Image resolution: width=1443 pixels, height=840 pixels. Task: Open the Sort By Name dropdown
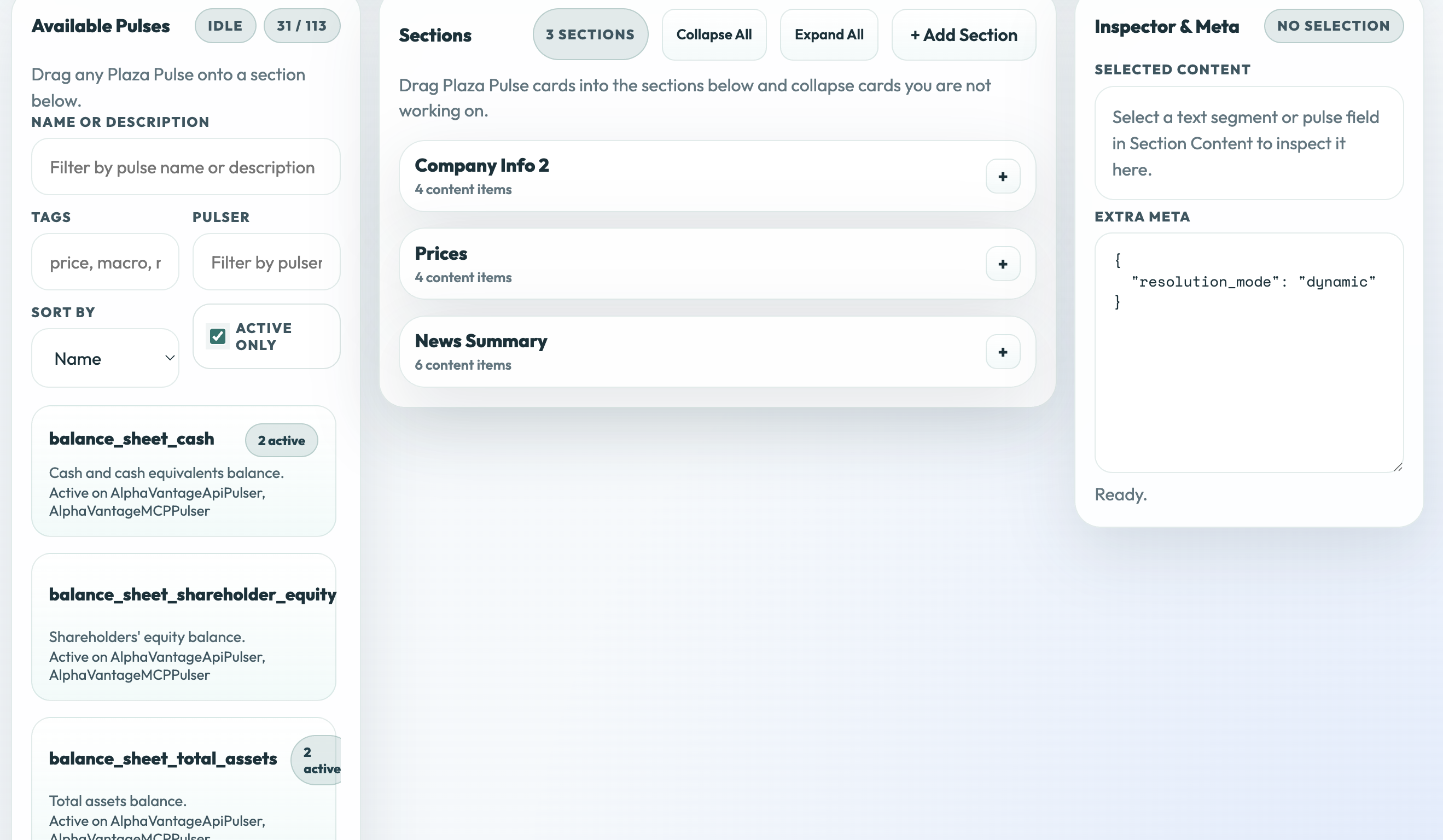(x=106, y=358)
